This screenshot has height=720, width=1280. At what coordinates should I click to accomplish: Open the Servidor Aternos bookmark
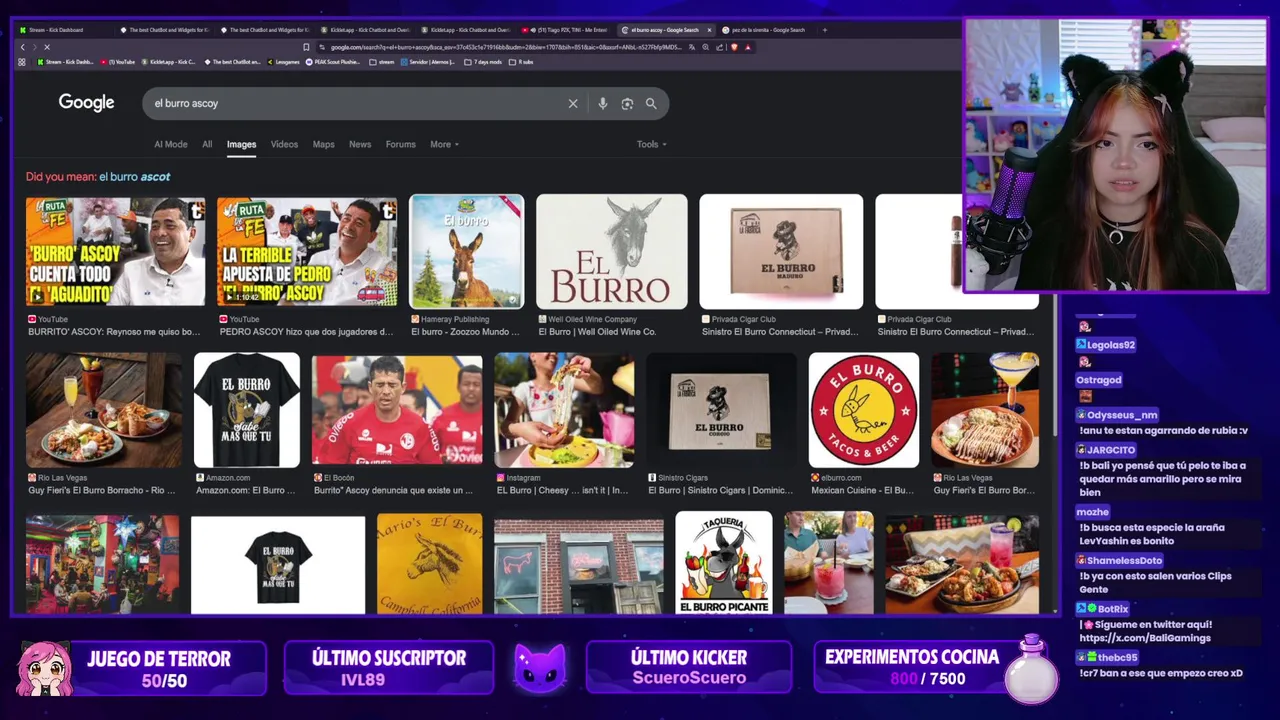428,62
